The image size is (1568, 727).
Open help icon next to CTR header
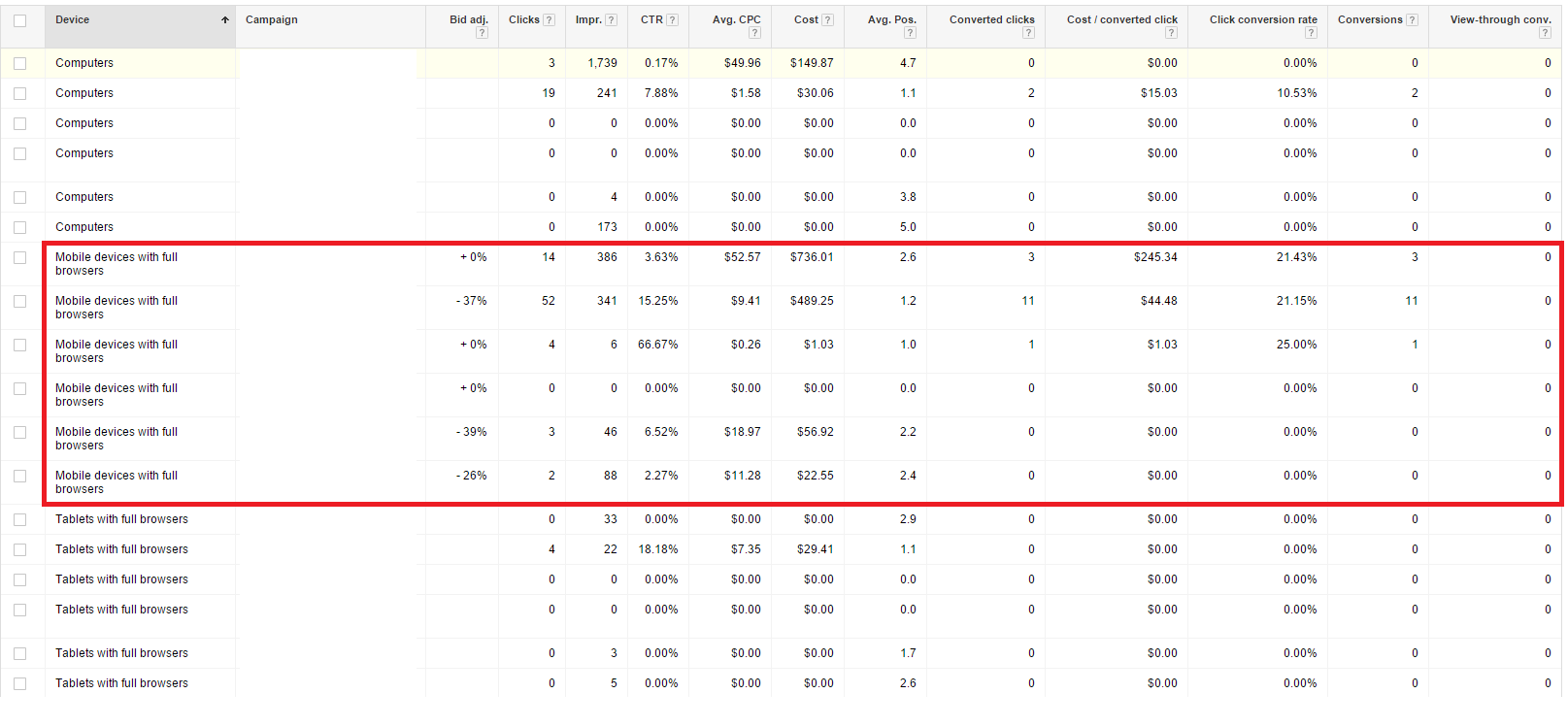(x=673, y=20)
